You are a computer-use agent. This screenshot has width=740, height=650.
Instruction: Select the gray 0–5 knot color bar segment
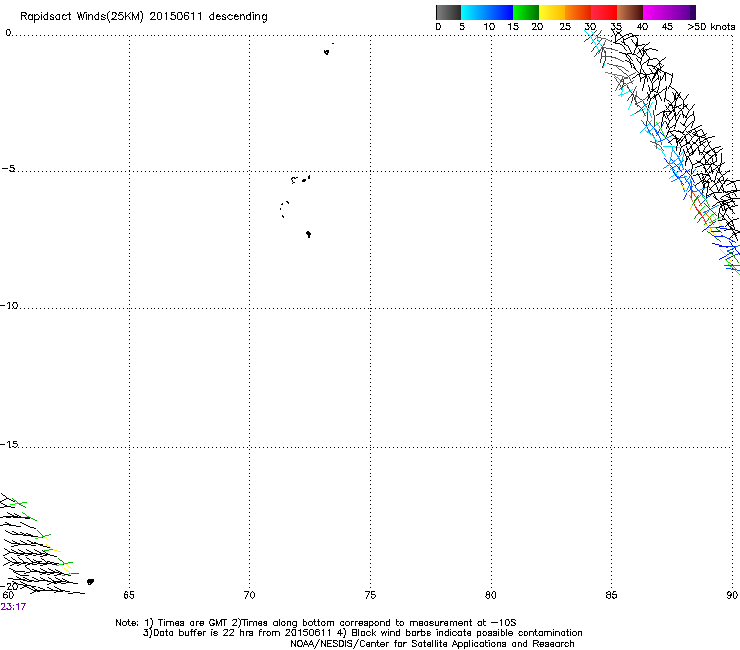[448, 12]
